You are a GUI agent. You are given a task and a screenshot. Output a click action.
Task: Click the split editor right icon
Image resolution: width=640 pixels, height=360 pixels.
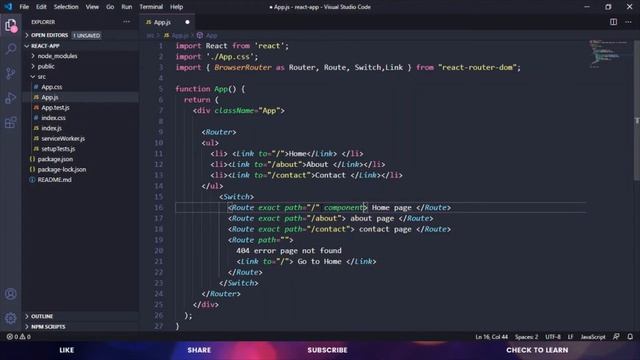click(613, 22)
